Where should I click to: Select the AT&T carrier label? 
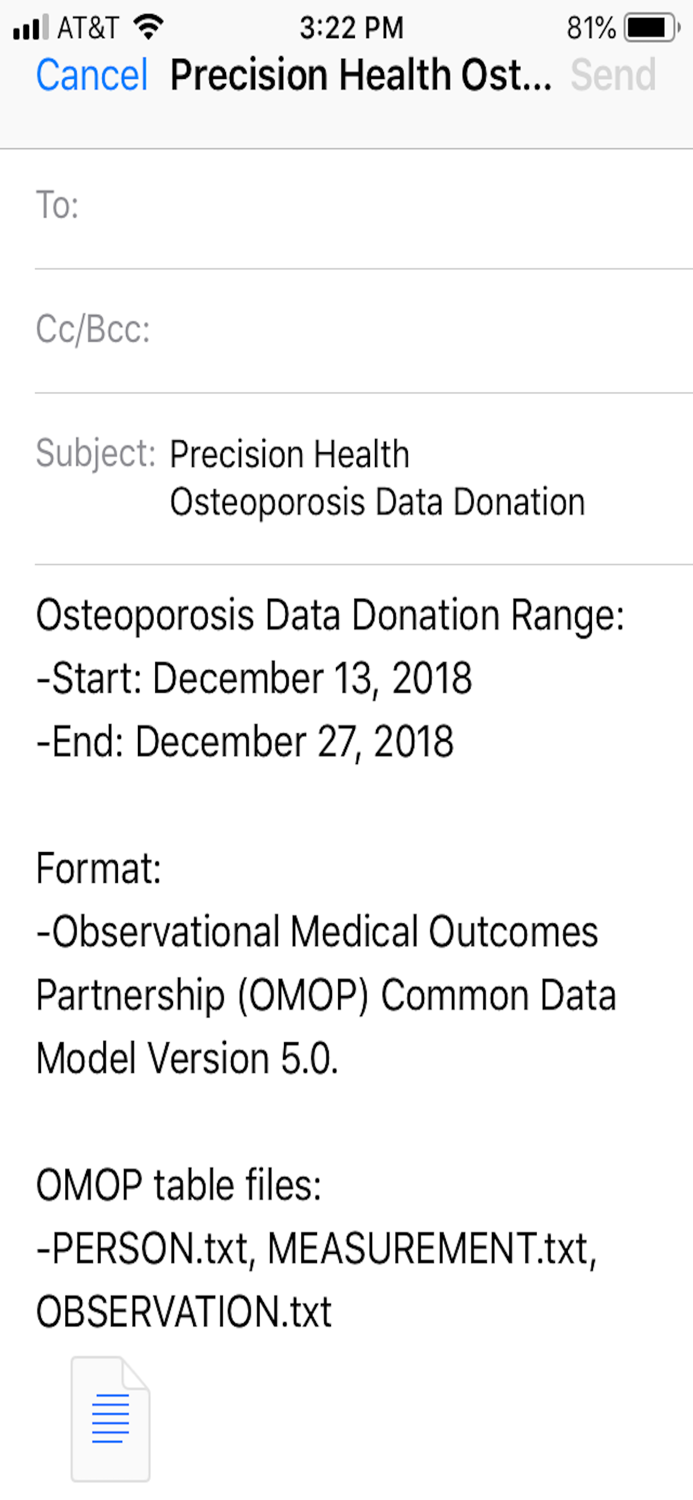(85, 27)
